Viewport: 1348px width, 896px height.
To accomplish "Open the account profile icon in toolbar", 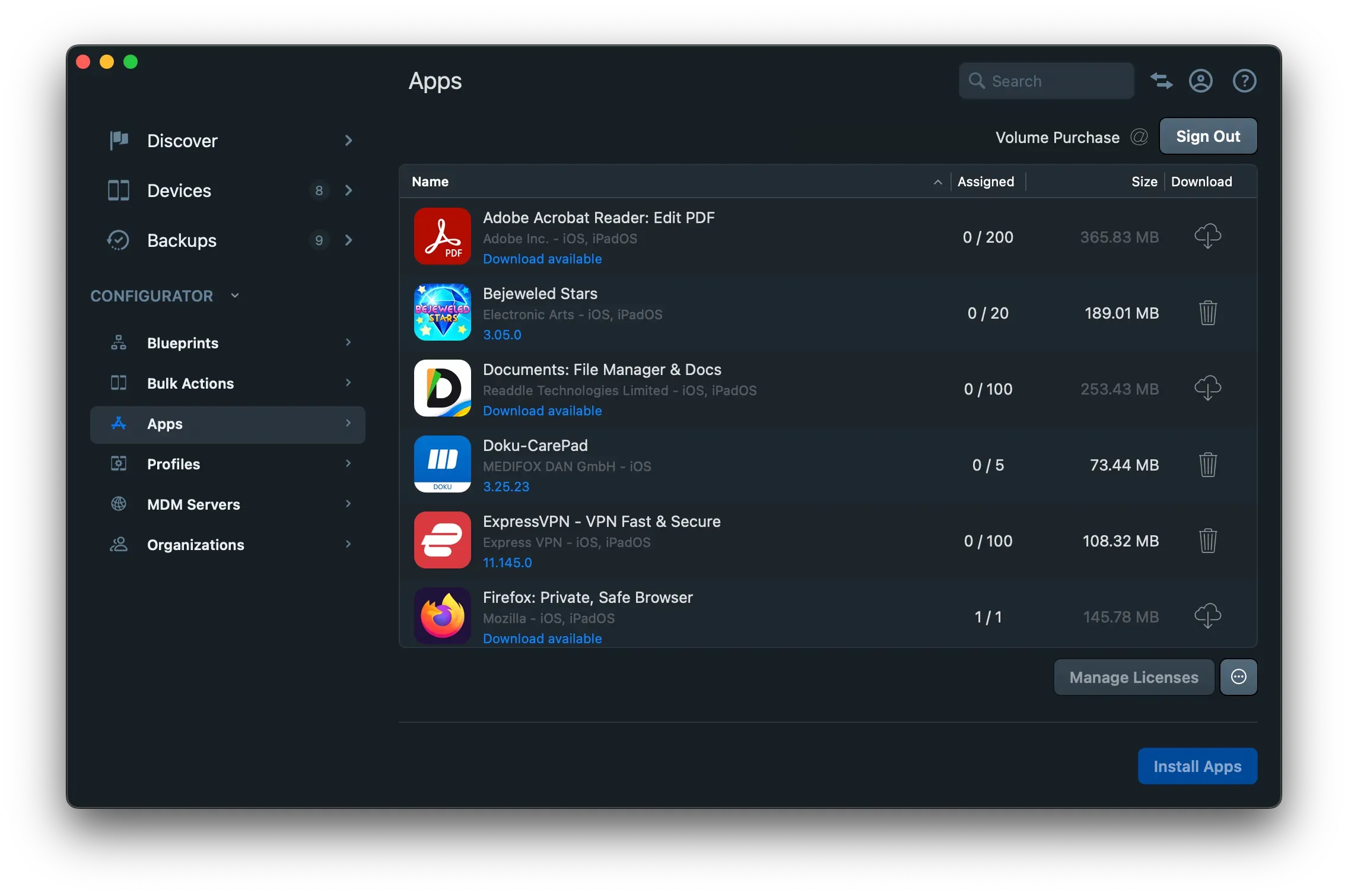I will point(1200,81).
